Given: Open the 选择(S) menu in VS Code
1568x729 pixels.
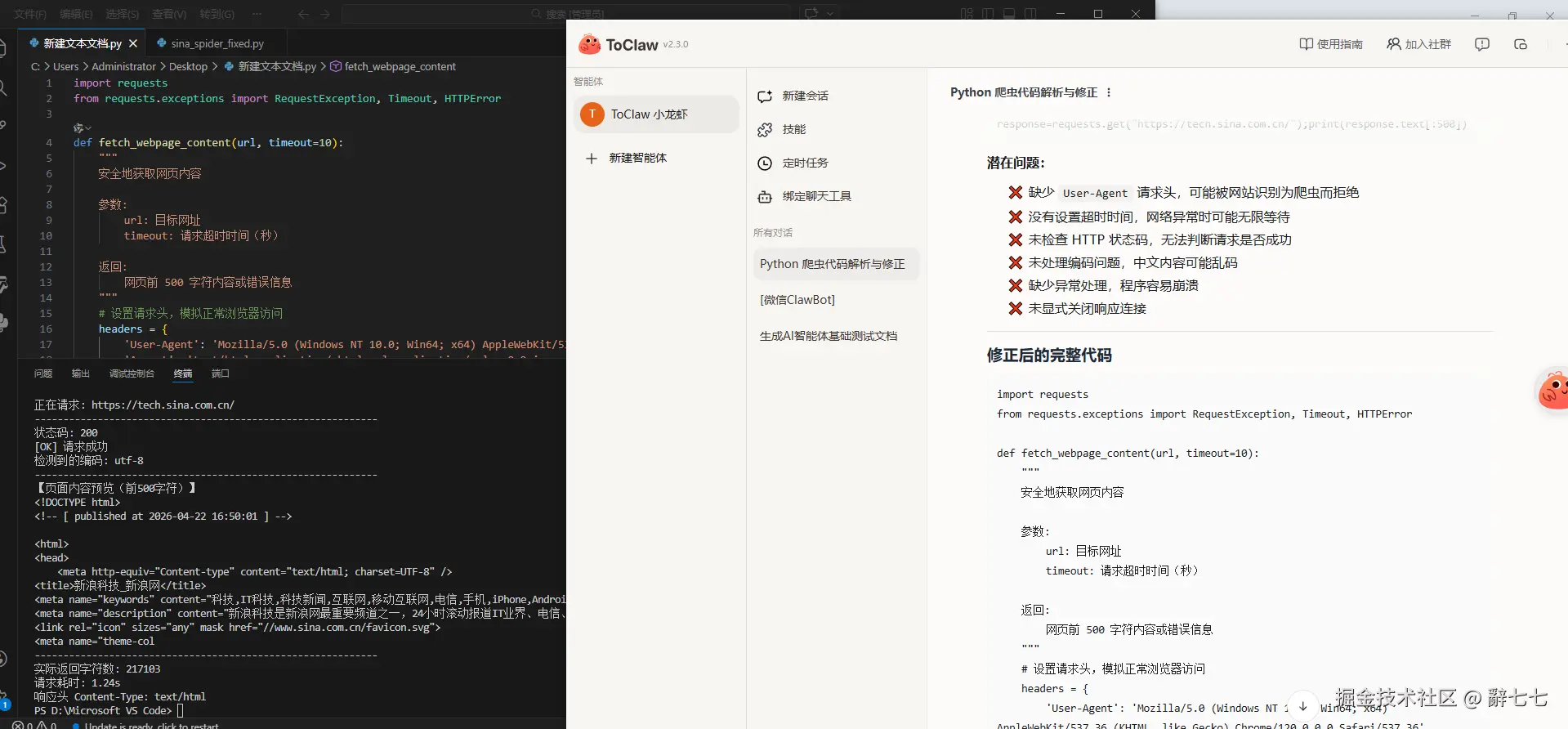Looking at the screenshot, I should [123, 14].
